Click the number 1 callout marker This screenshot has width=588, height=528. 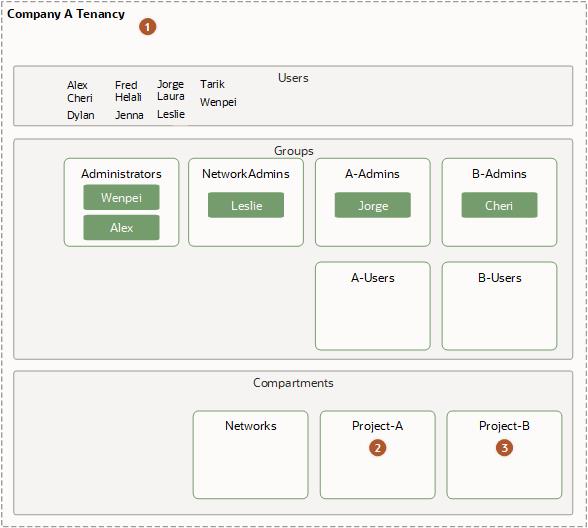coord(147,27)
